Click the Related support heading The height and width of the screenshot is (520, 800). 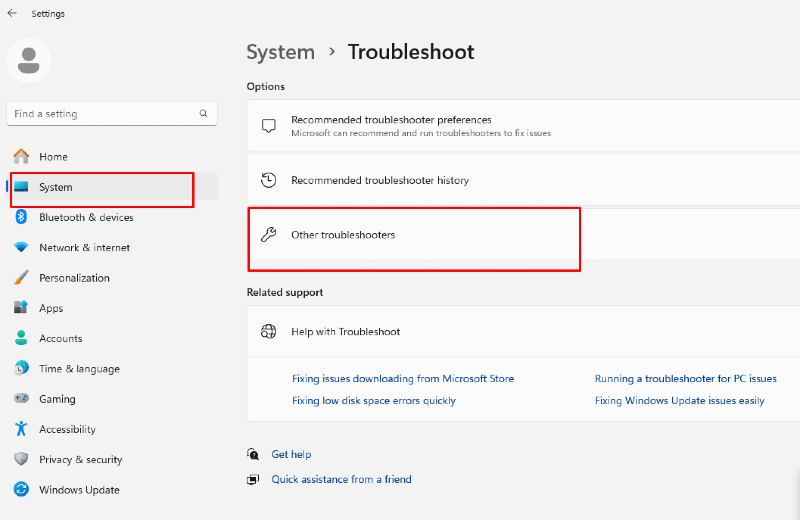[x=285, y=292]
